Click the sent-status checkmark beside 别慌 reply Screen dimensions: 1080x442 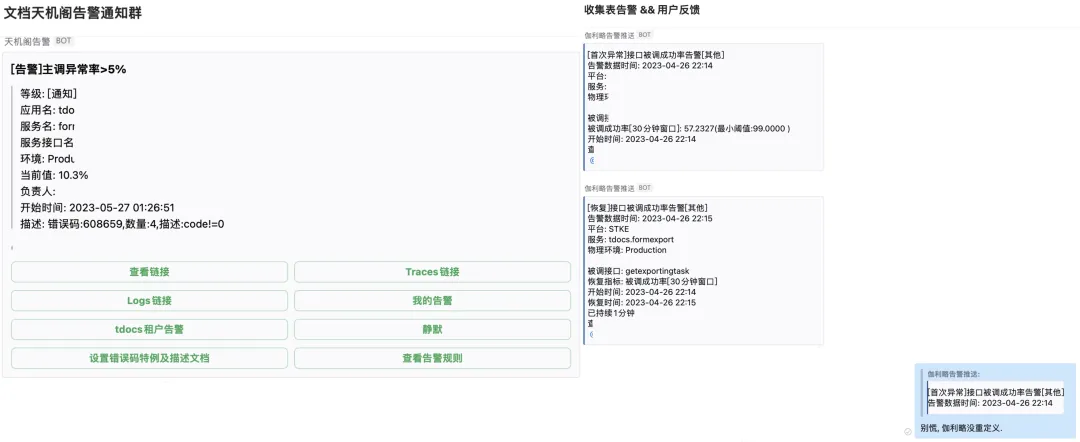click(x=908, y=432)
